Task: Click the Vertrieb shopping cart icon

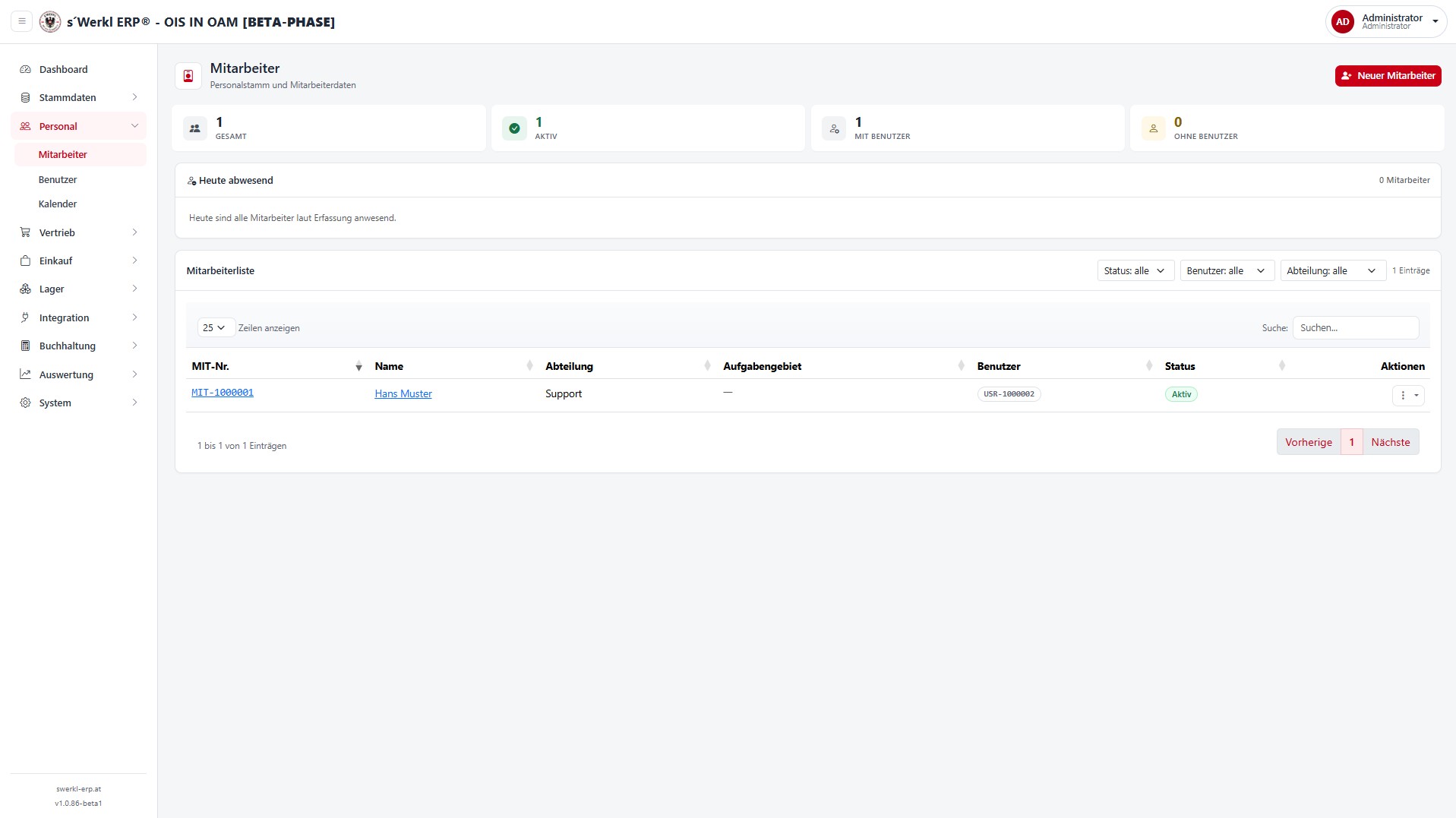Action: 25,232
